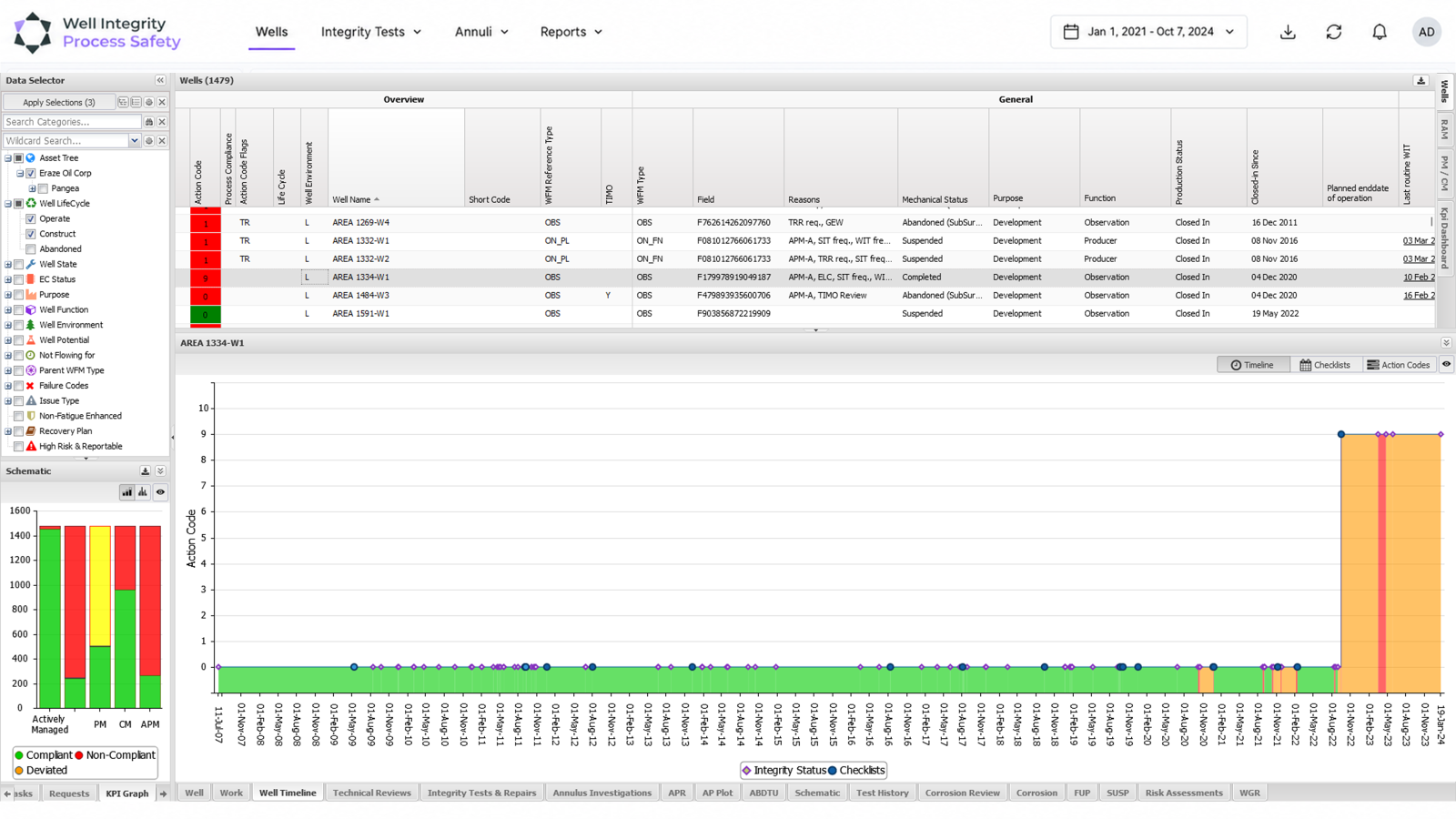Open the Integrity Tests menu dropdown

point(371,32)
